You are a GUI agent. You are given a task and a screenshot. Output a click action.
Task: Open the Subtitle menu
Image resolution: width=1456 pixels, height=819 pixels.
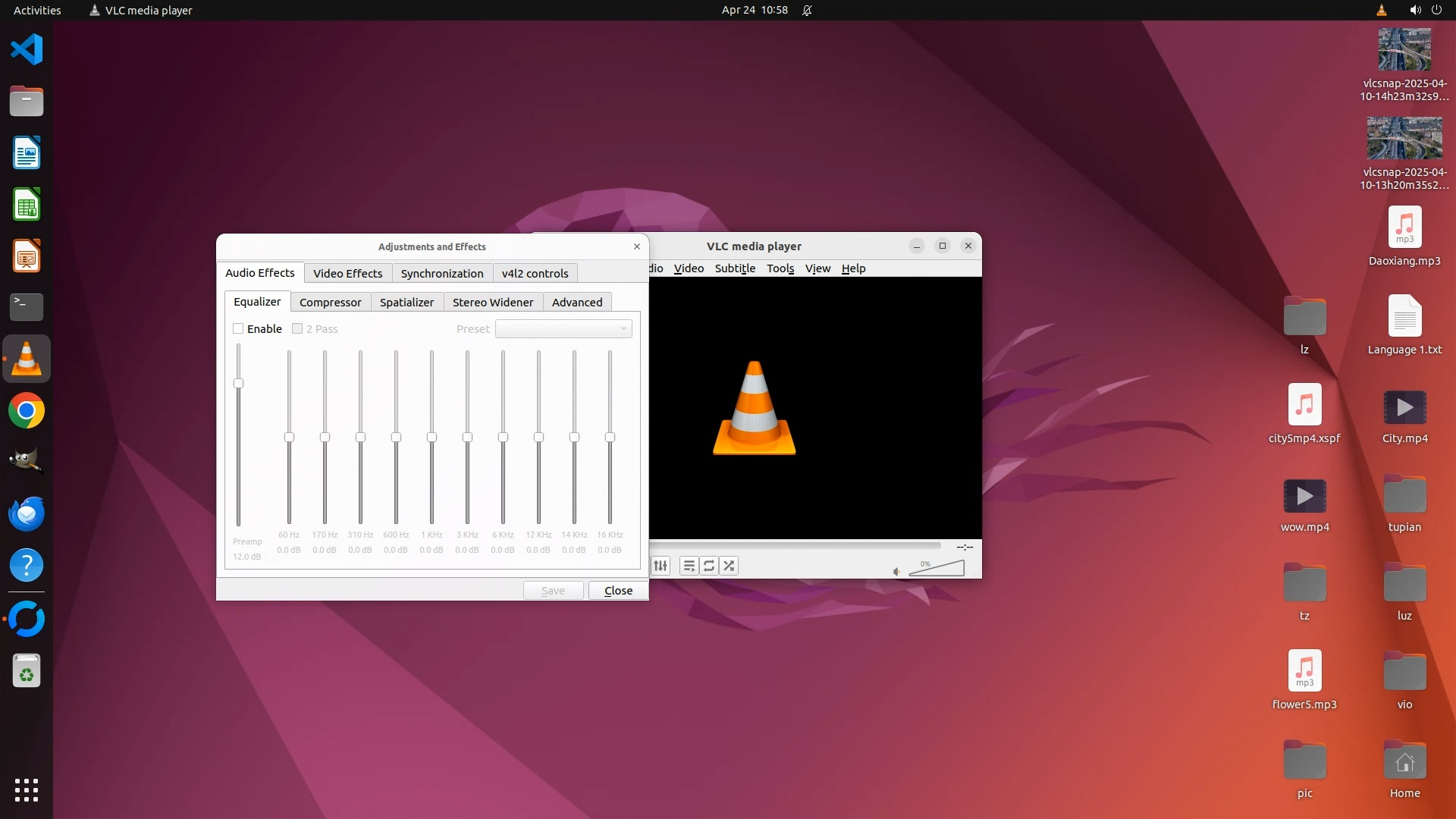735,268
